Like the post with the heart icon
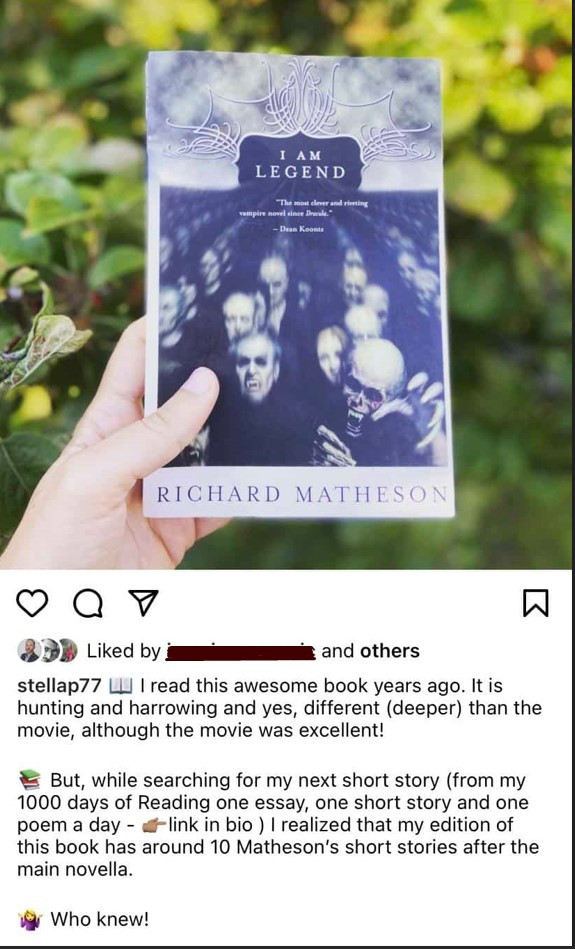The width and height of the screenshot is (575, 949). coord(30,604)
